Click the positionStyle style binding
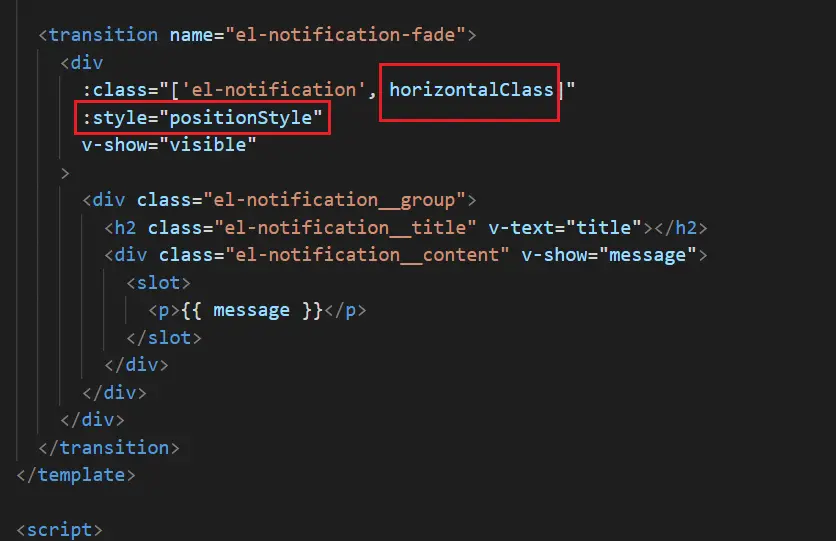Screen dimensions: 836x541 203,118
